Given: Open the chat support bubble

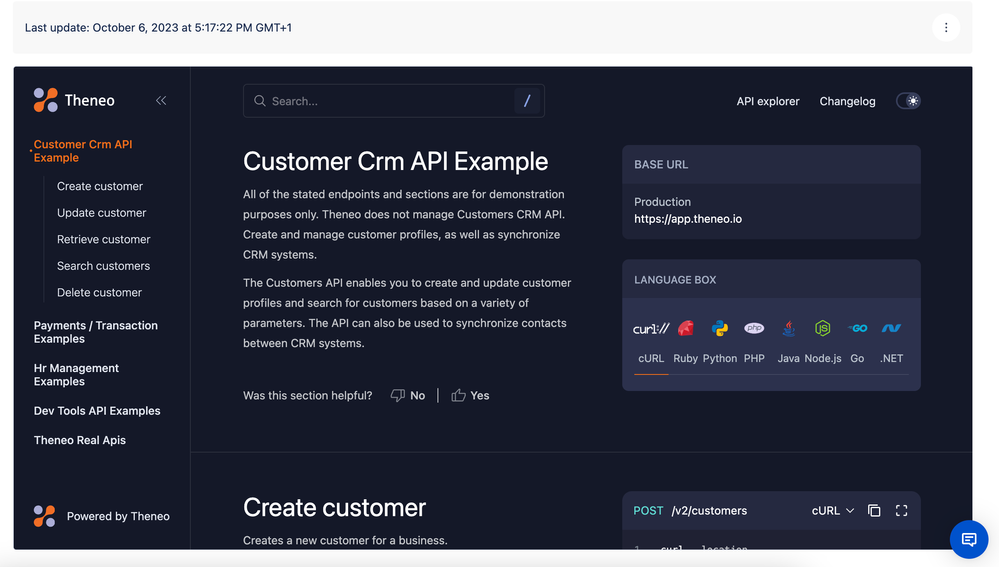Looking at the screenshot, I should 969,540.
